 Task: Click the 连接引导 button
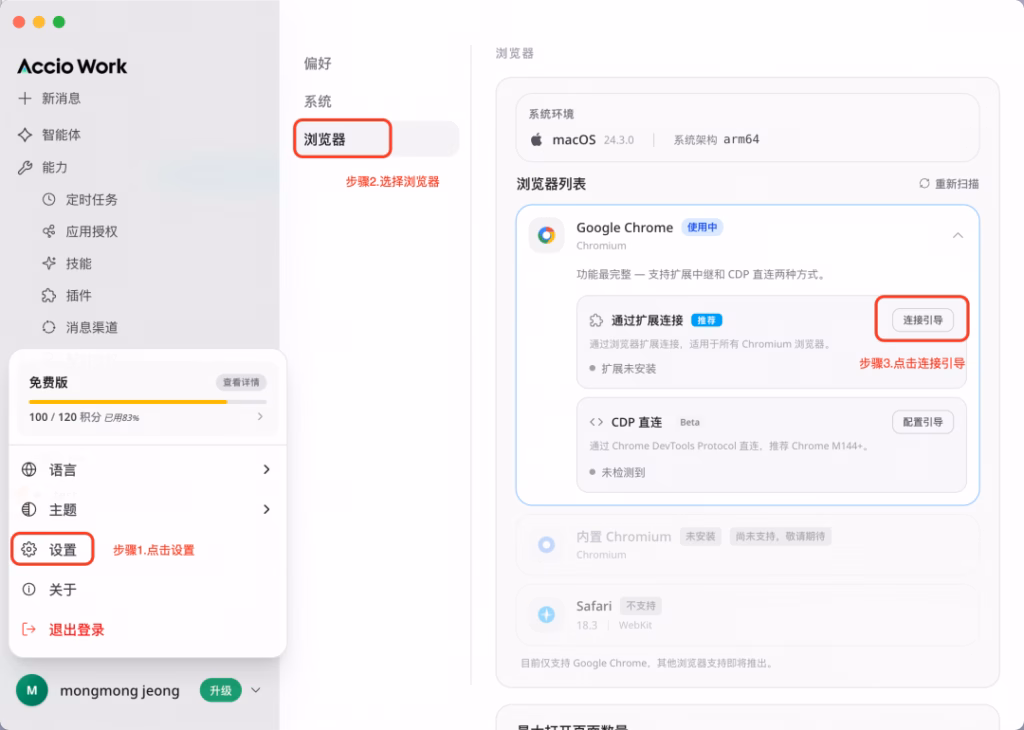point(922,320)
